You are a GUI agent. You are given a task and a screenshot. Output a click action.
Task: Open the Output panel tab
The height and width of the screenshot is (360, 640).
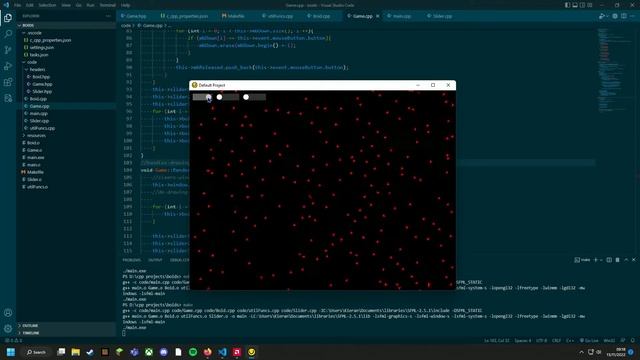[x=155, y=260]
